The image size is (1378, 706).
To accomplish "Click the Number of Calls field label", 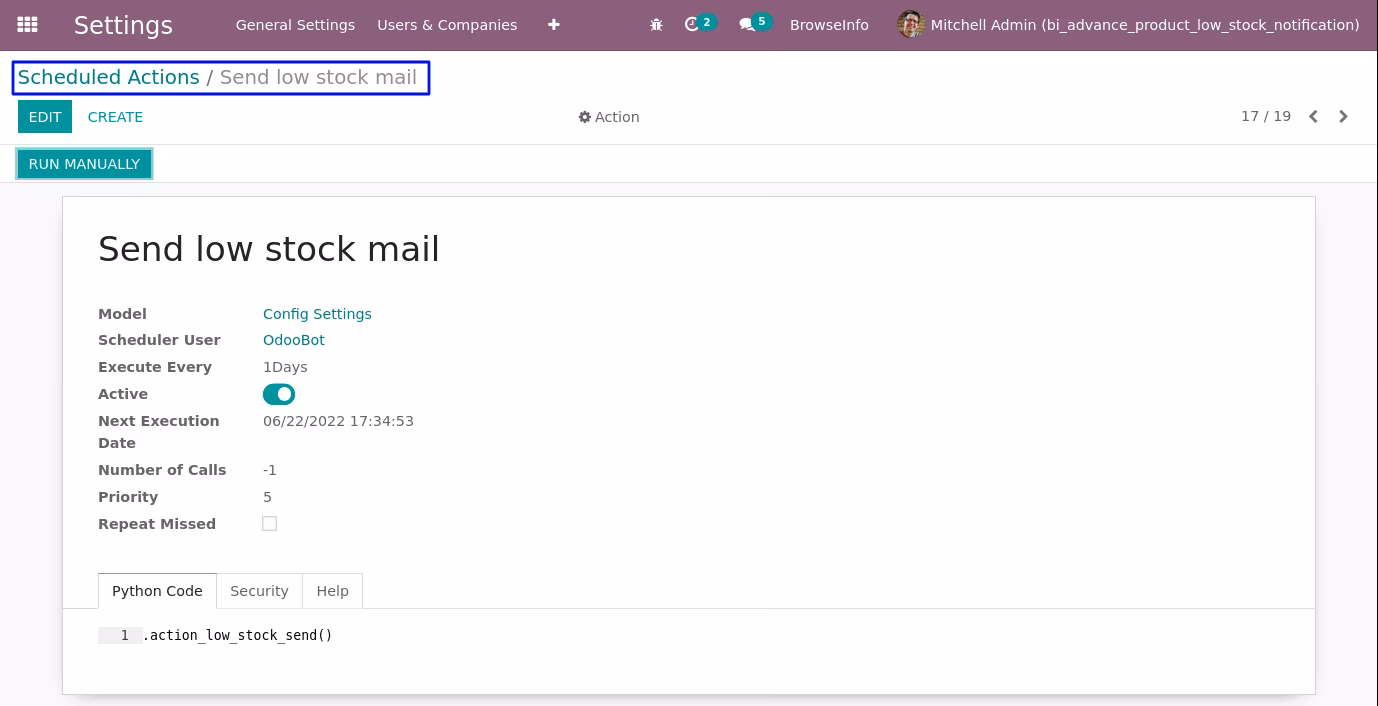I will point(162,470).
